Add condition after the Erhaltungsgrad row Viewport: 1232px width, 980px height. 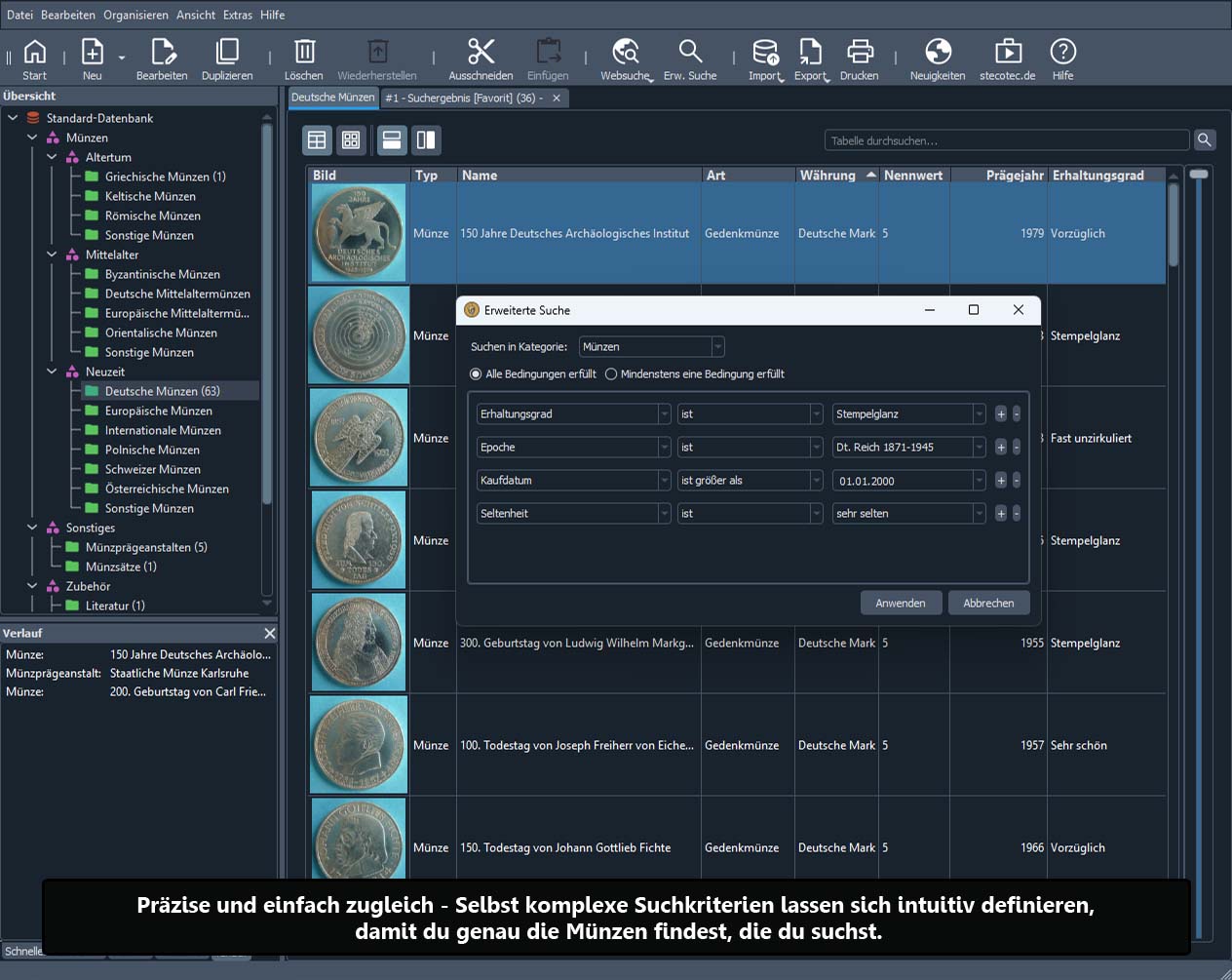click(x=1000, y=414)
